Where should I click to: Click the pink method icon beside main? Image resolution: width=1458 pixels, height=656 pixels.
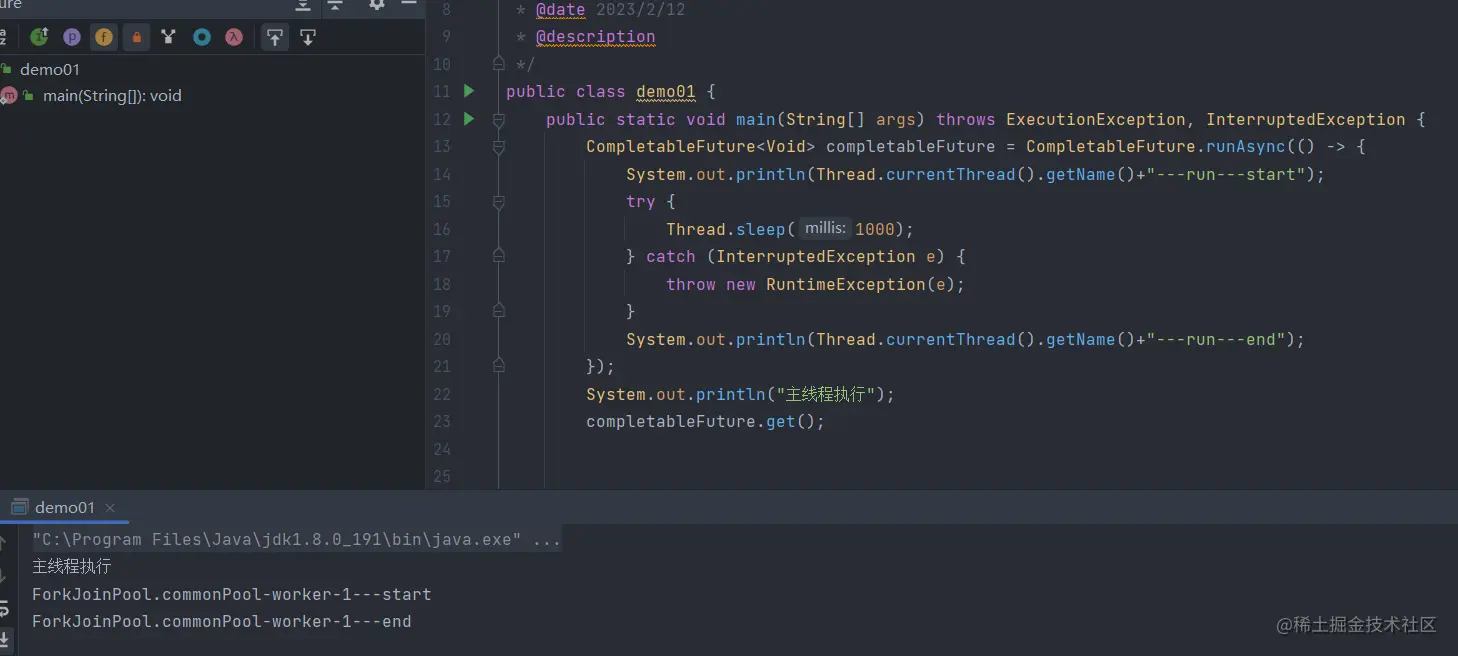[9, 96]
